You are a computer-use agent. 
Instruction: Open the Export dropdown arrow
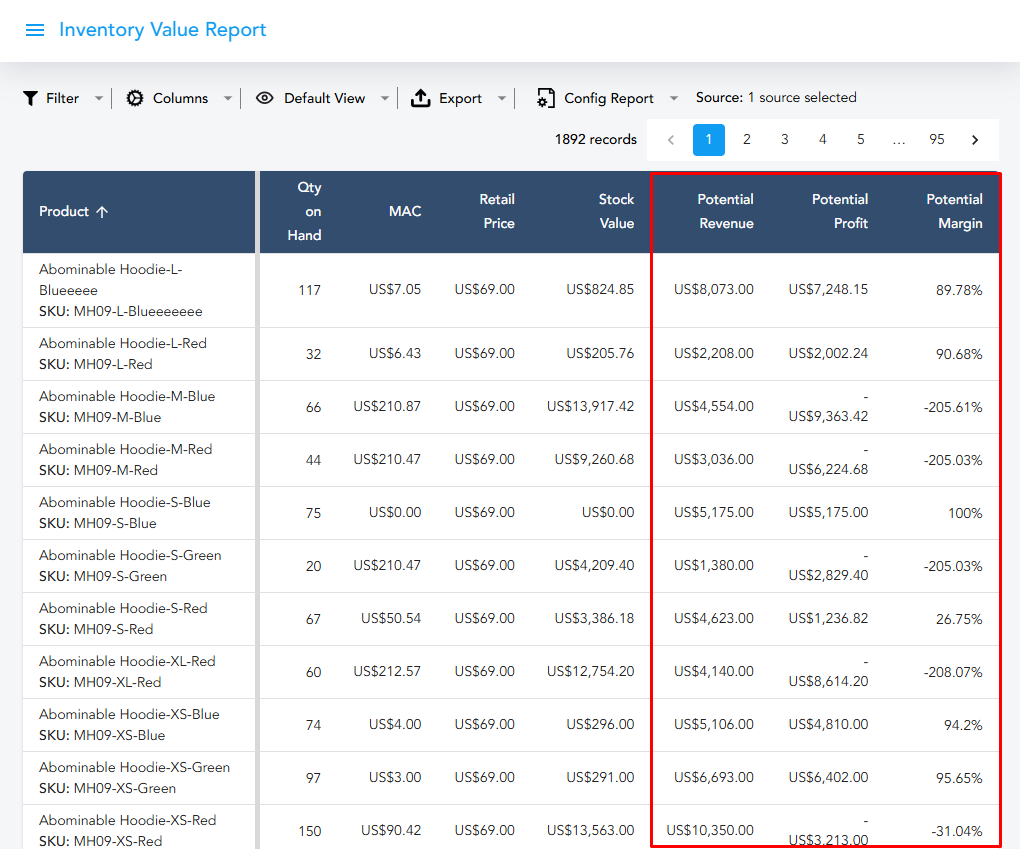coord(502,98)
